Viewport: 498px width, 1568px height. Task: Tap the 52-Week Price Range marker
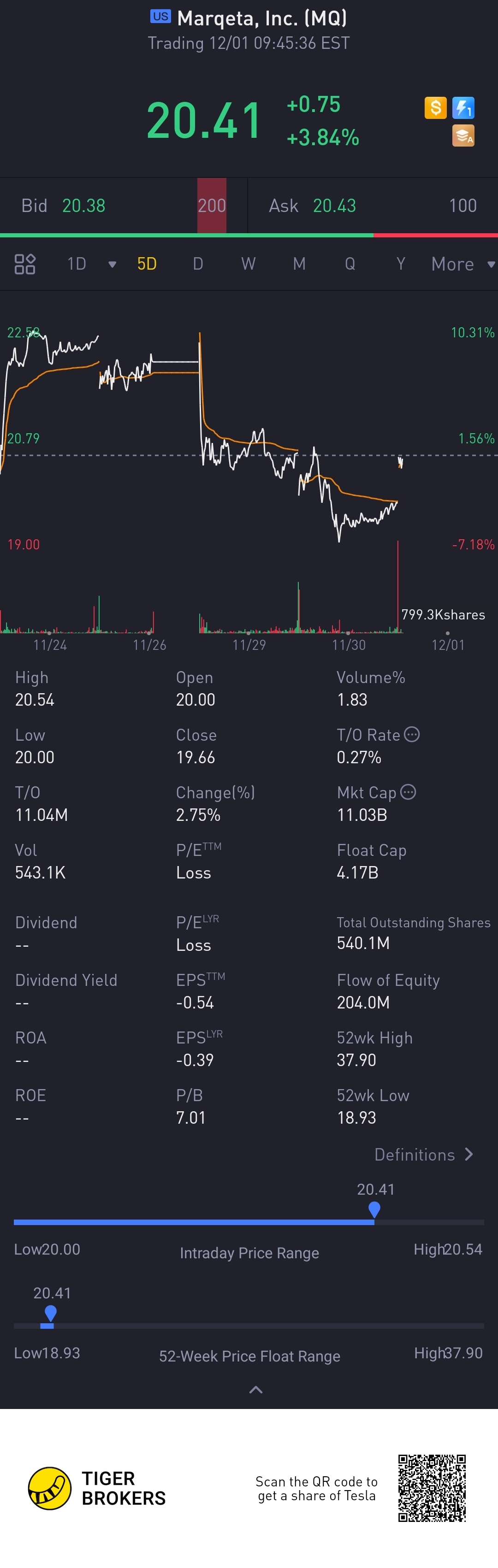[51, 1313]
